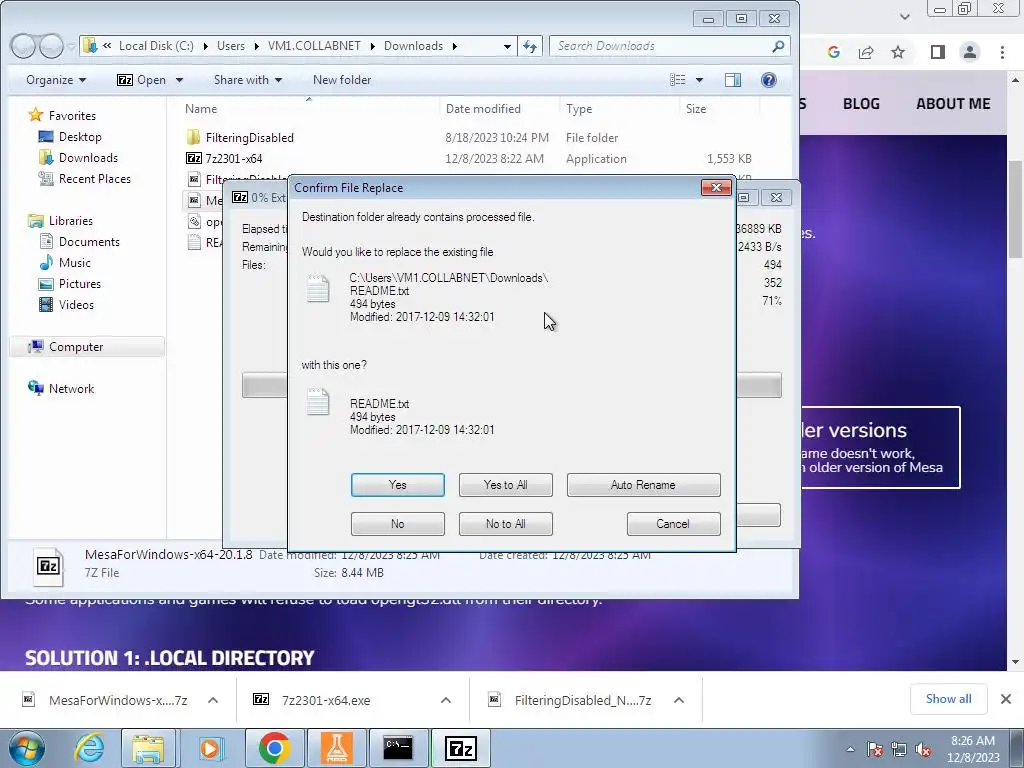
Task: Decline replacement with No button
Action: coord(397,524)
